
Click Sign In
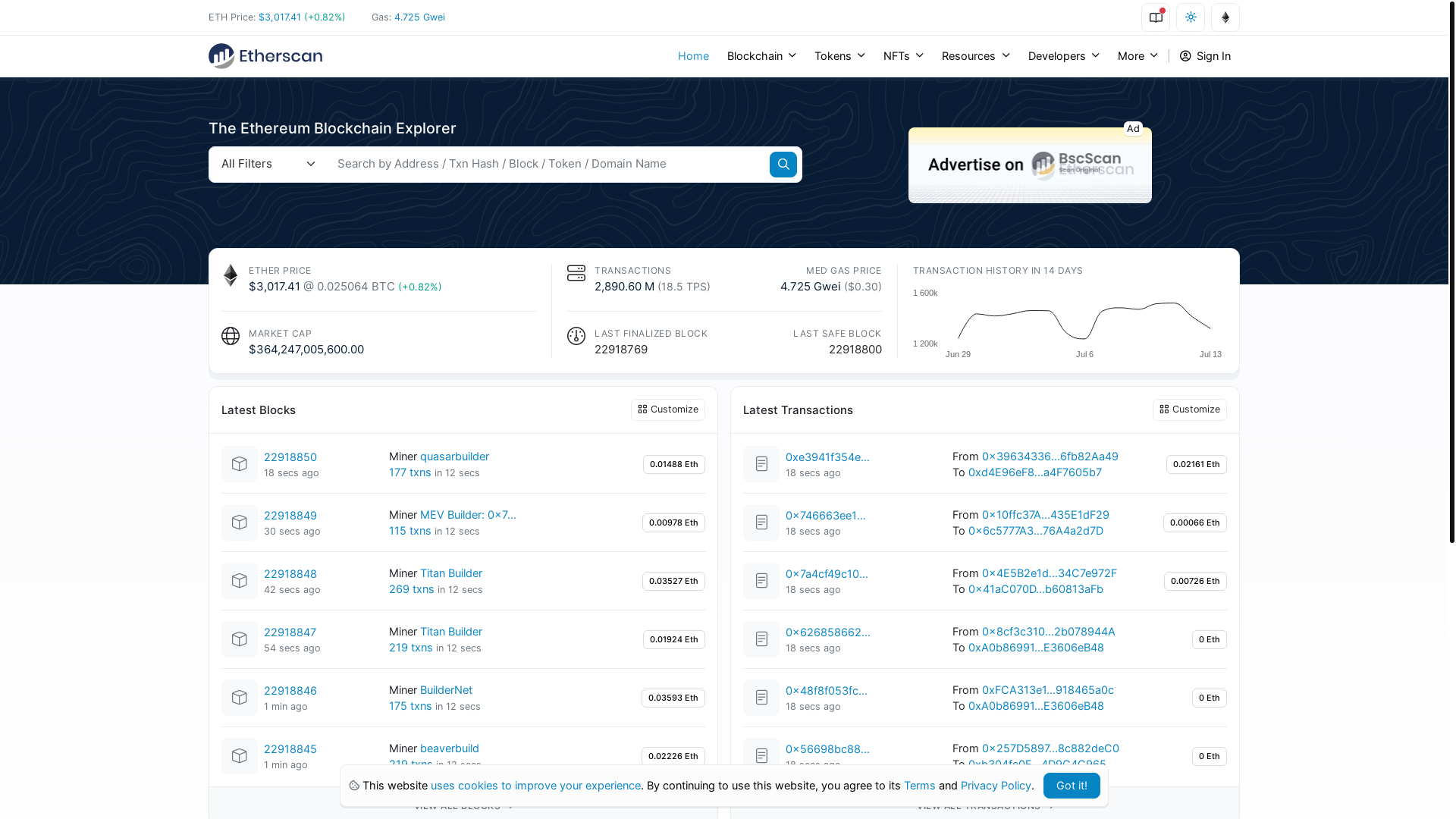pyautogui.click(x=1205, y=56)
